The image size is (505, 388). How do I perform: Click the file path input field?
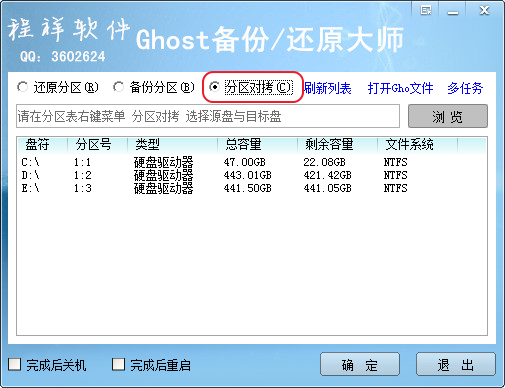[208, 116]
